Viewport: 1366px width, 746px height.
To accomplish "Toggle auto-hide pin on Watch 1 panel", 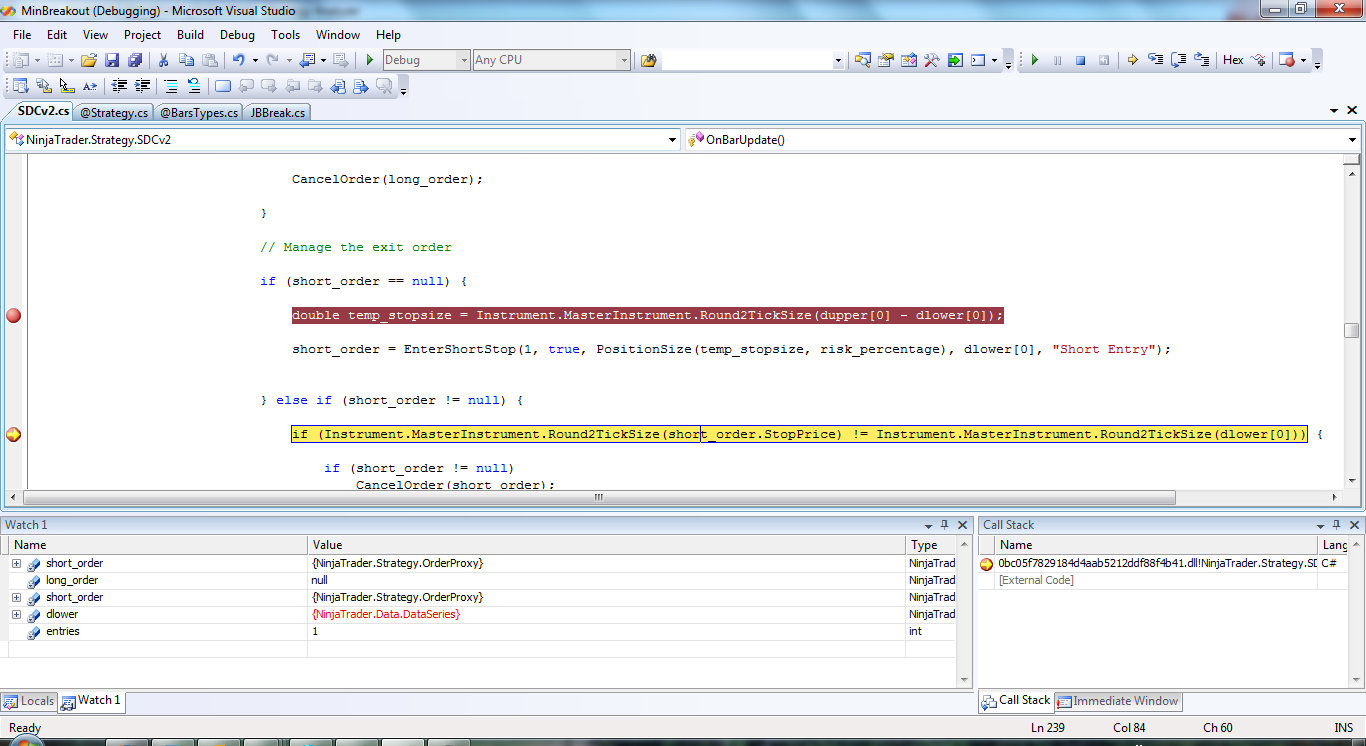I will point(944,525).
